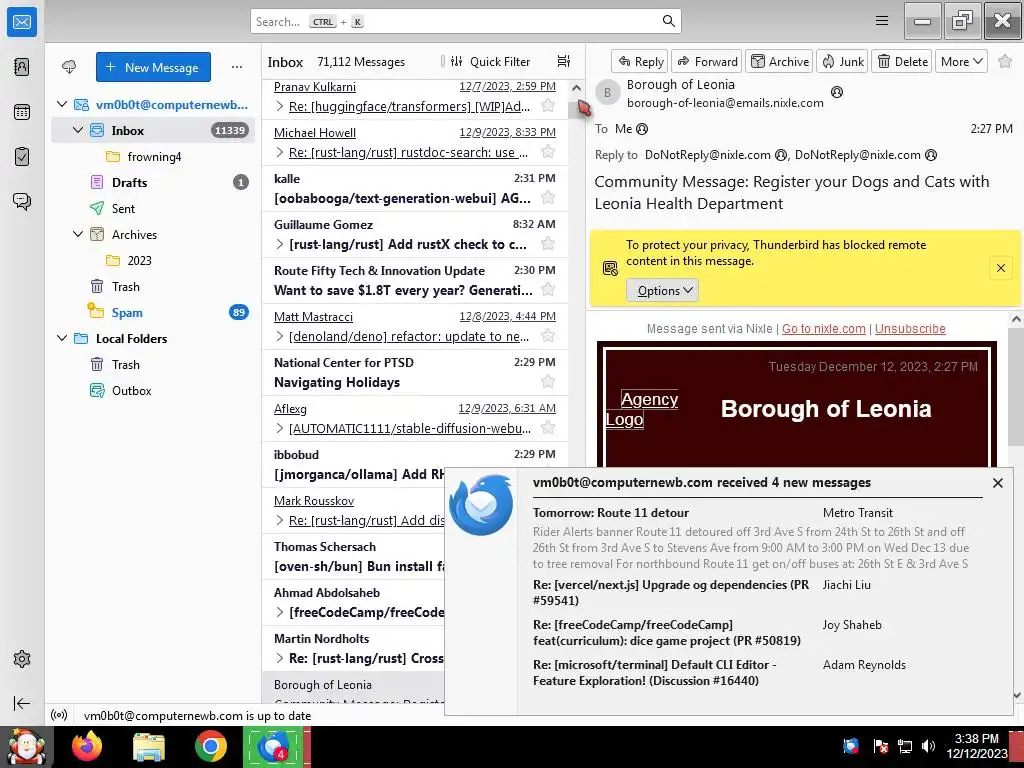Open the Chat space icon
Screen dimensions: 1024x768
click(22, 201)
